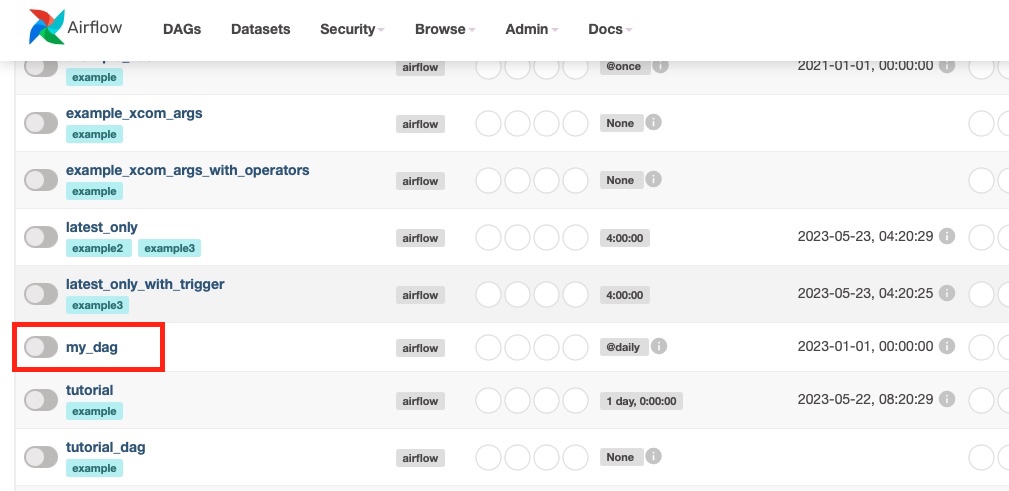Click first run status circle for my_dag
1009x491 pixels.
click(x=488, y=347)
